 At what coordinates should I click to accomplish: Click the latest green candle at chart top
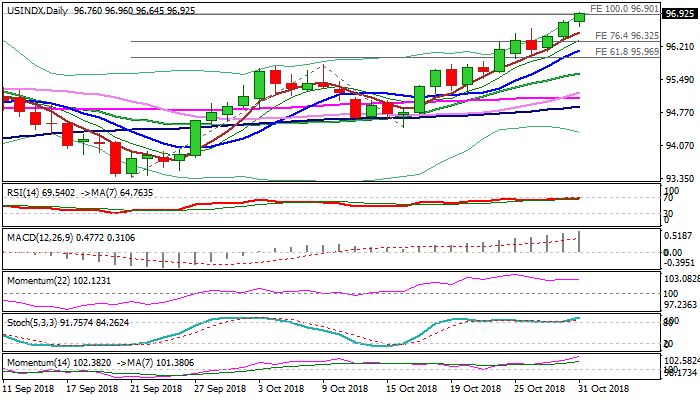coord(579,17)
